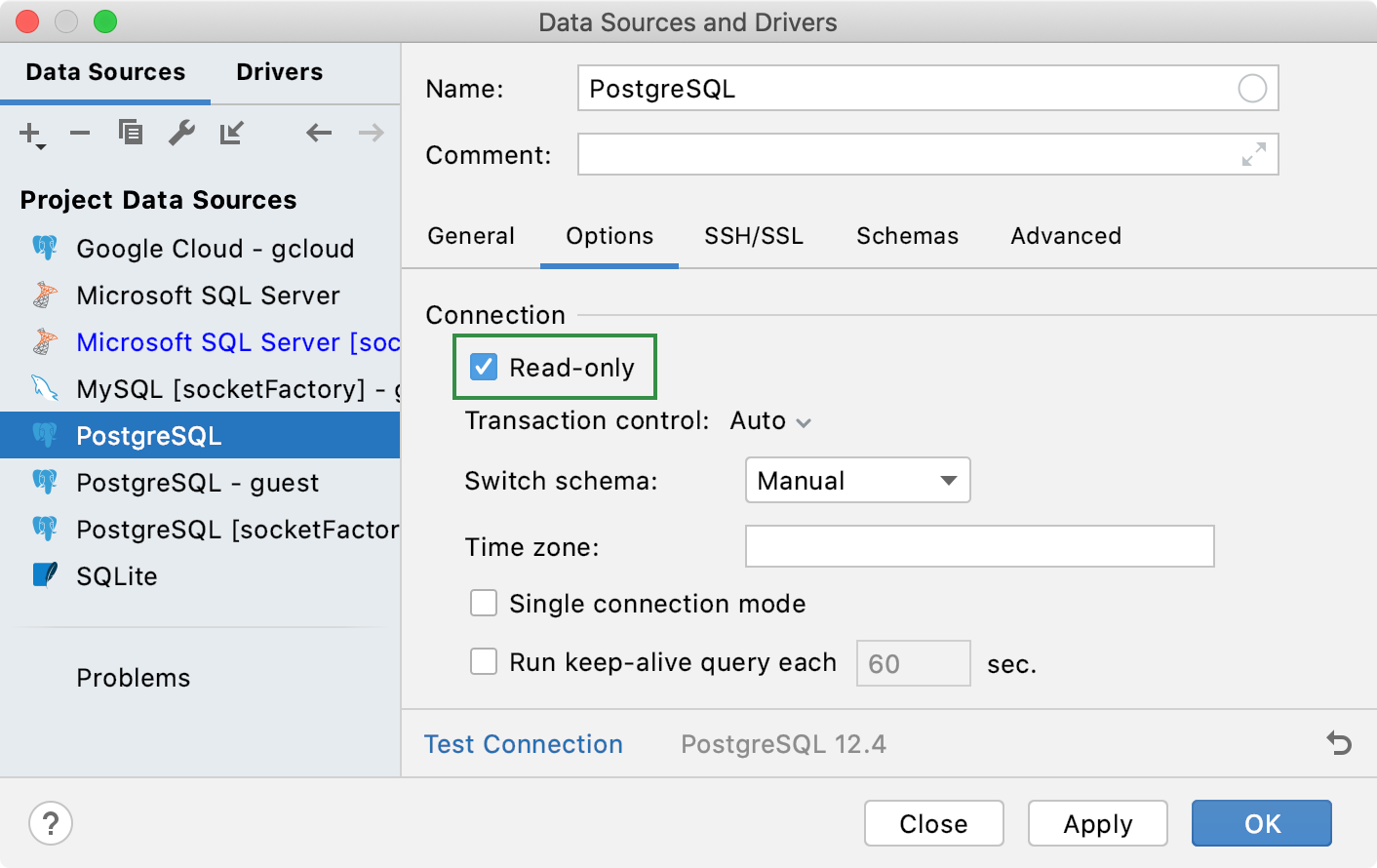Screen dimensions: 1377x868
Task: Change Switch schema from Manual
Action: 856,480
